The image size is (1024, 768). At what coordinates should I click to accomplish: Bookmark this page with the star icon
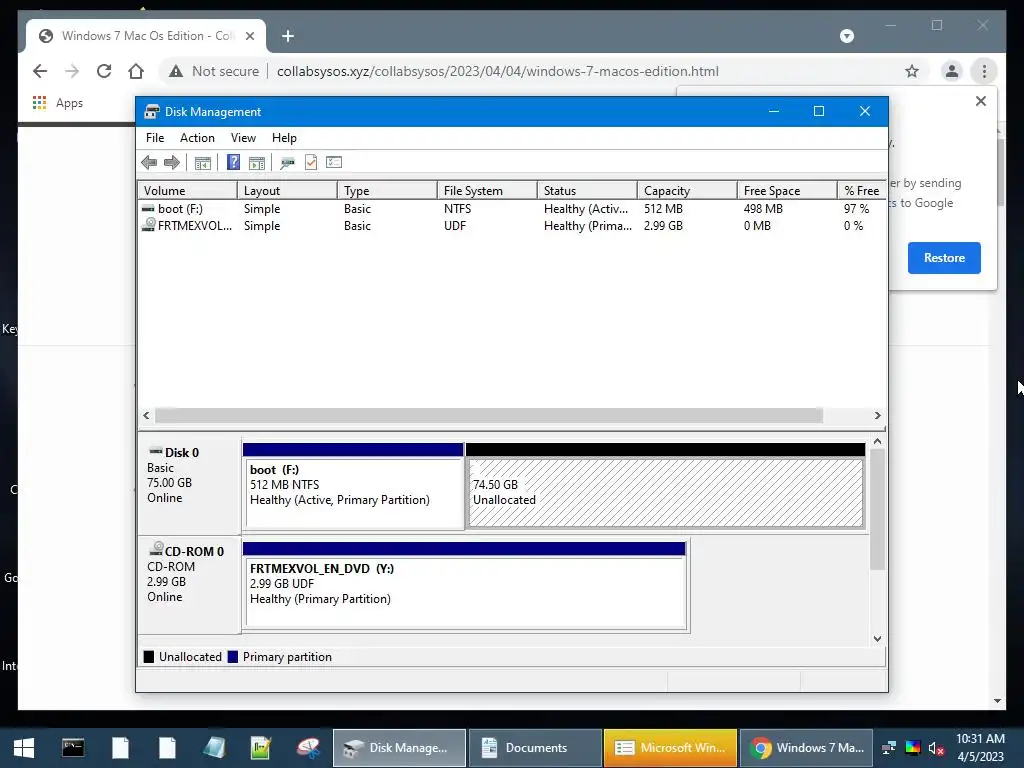[x=912, y=71]
